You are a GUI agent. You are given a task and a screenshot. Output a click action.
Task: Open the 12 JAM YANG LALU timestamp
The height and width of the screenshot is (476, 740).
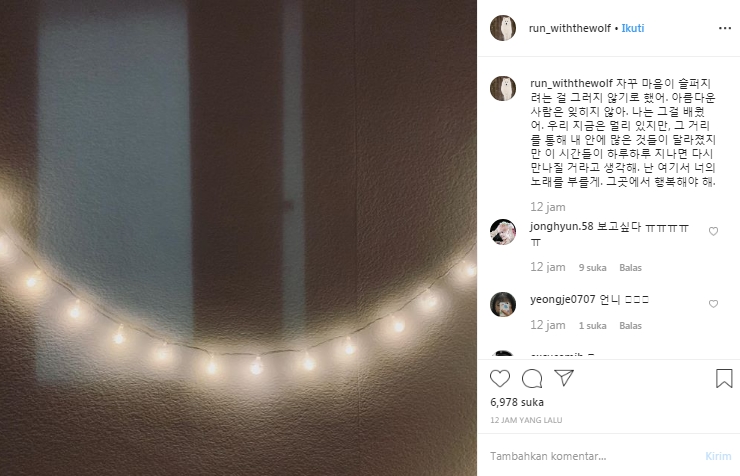526,420
